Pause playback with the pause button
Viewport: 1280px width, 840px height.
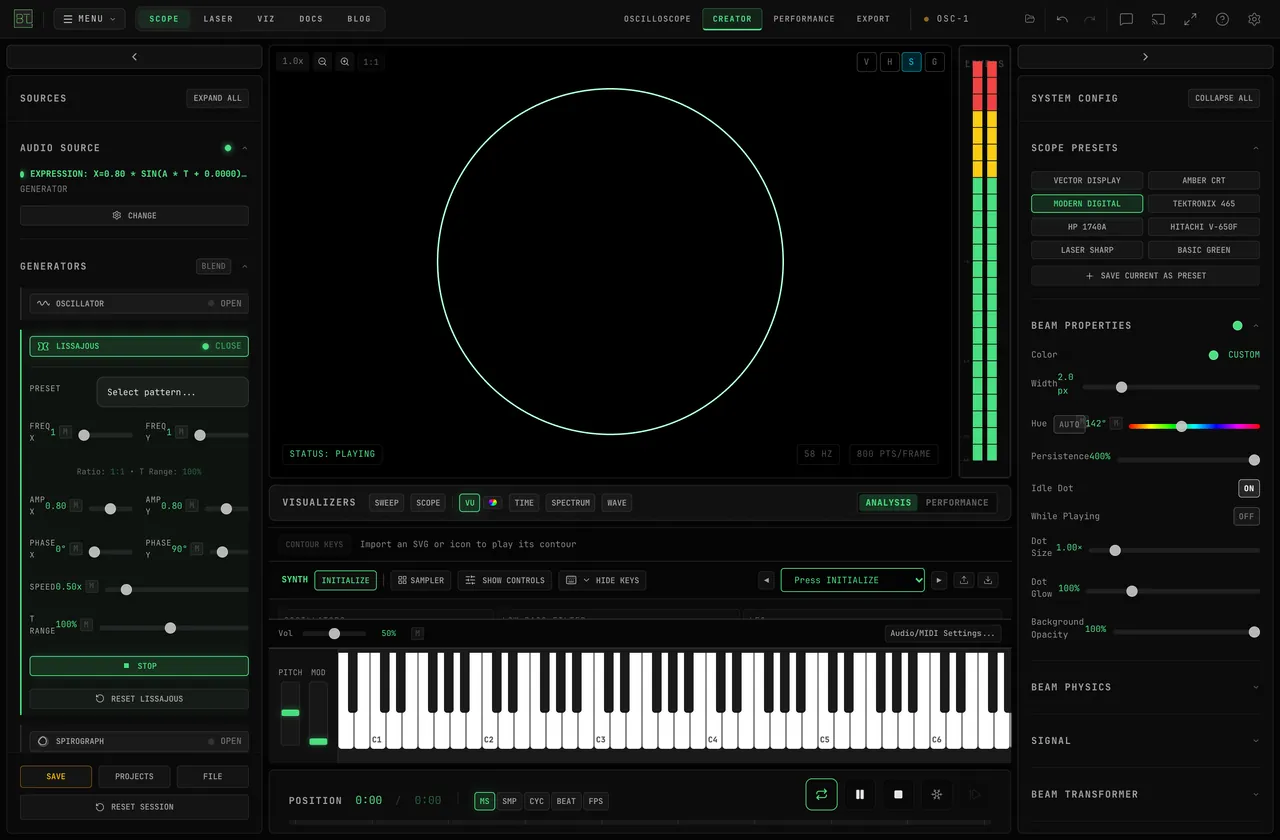[x=860, y=795]
